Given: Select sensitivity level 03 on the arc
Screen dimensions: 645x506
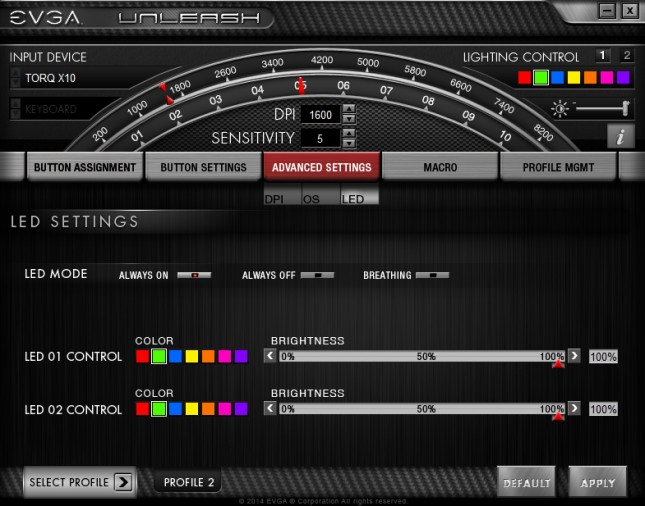Looking at the screenshot, I should tap(216, 100).
